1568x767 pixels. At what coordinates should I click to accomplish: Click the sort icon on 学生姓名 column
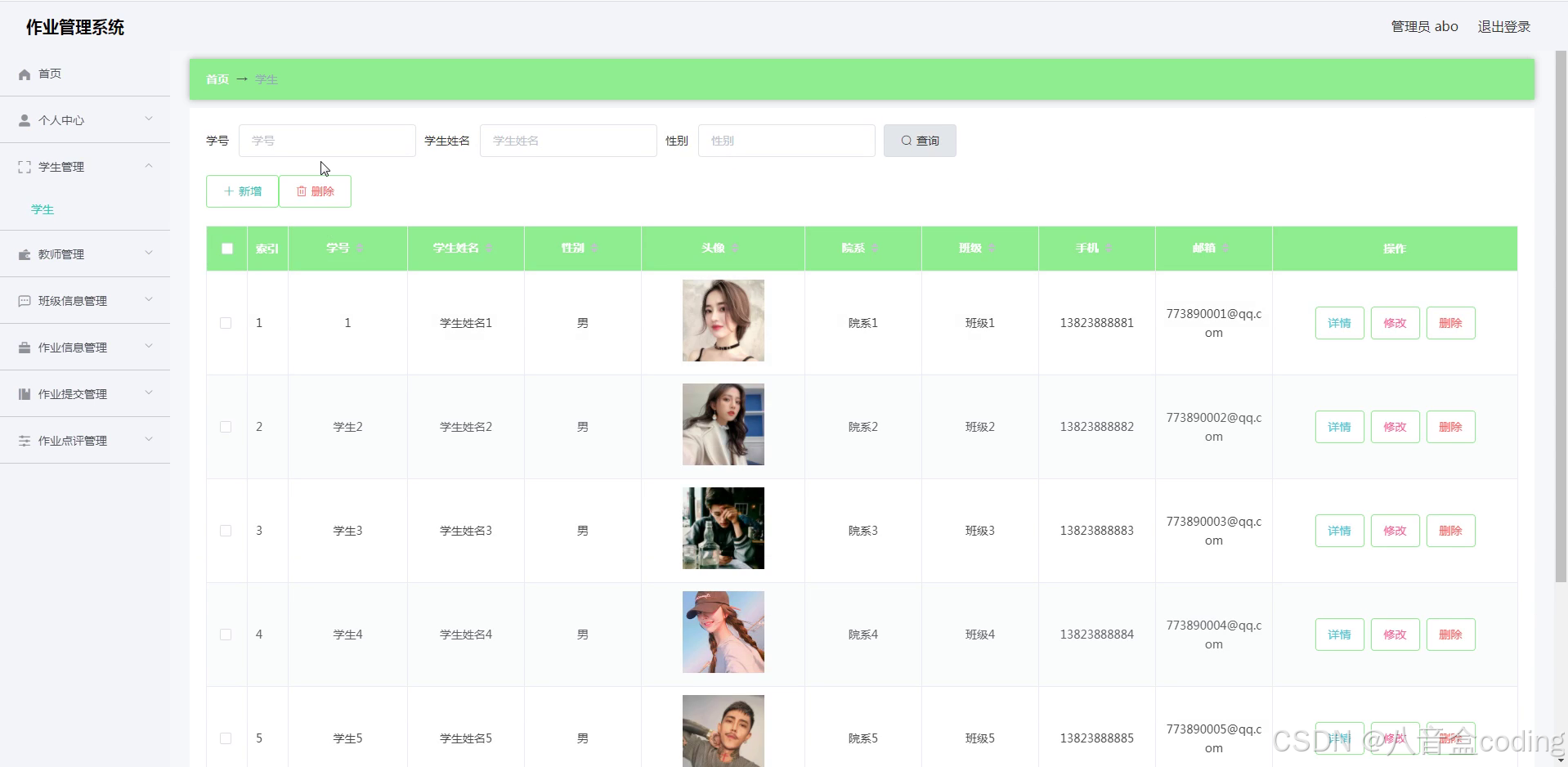click(x=489, y=248)
